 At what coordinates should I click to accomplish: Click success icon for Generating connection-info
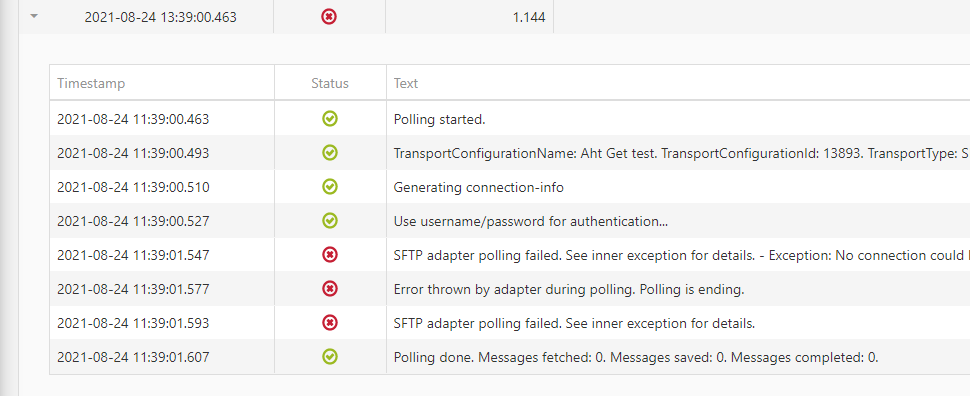[330, 186]
